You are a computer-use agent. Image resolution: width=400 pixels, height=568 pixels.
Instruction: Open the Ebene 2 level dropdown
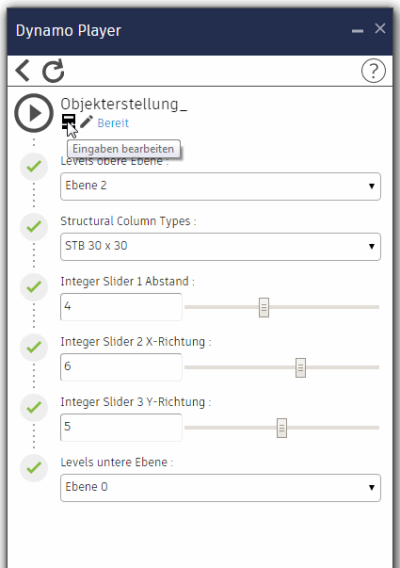pyautogui.click(x=220, y=186)
